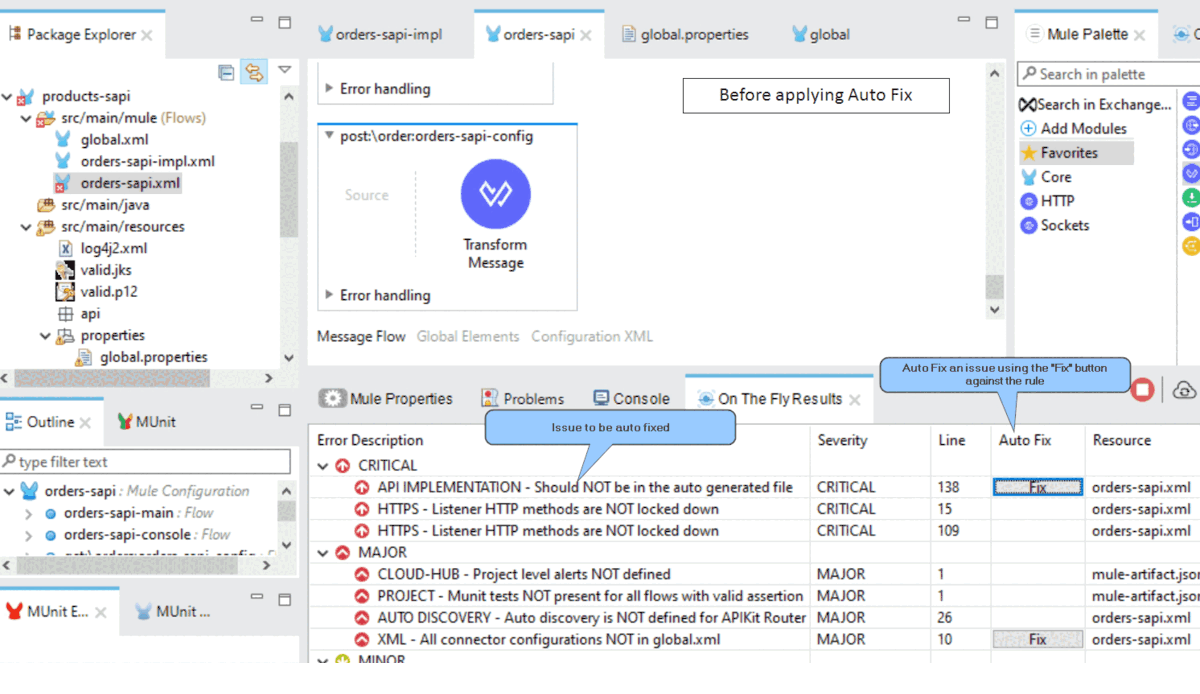Click the red stop button in On The Fly Results
This screenshot has height=694, width=1200.
pos(1142,391)
